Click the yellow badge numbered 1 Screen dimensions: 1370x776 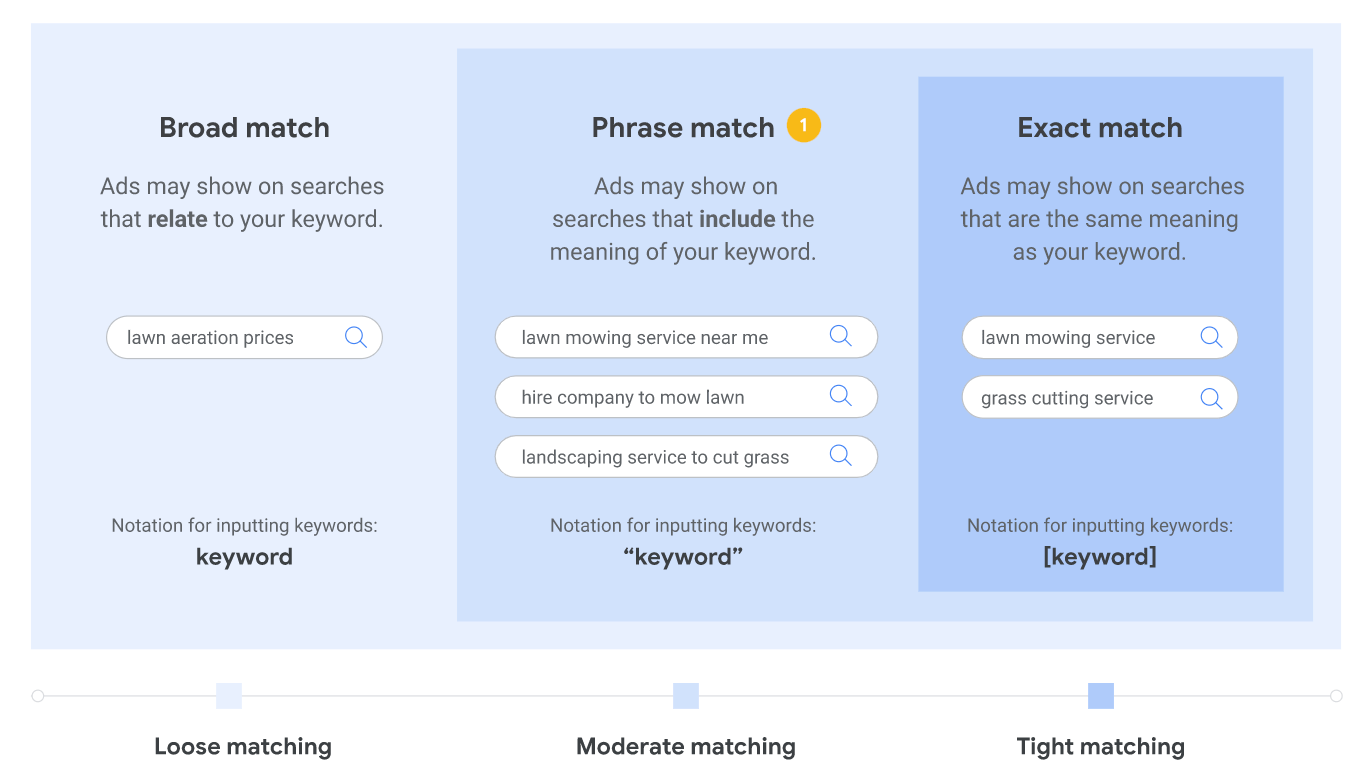coord(803,126)
